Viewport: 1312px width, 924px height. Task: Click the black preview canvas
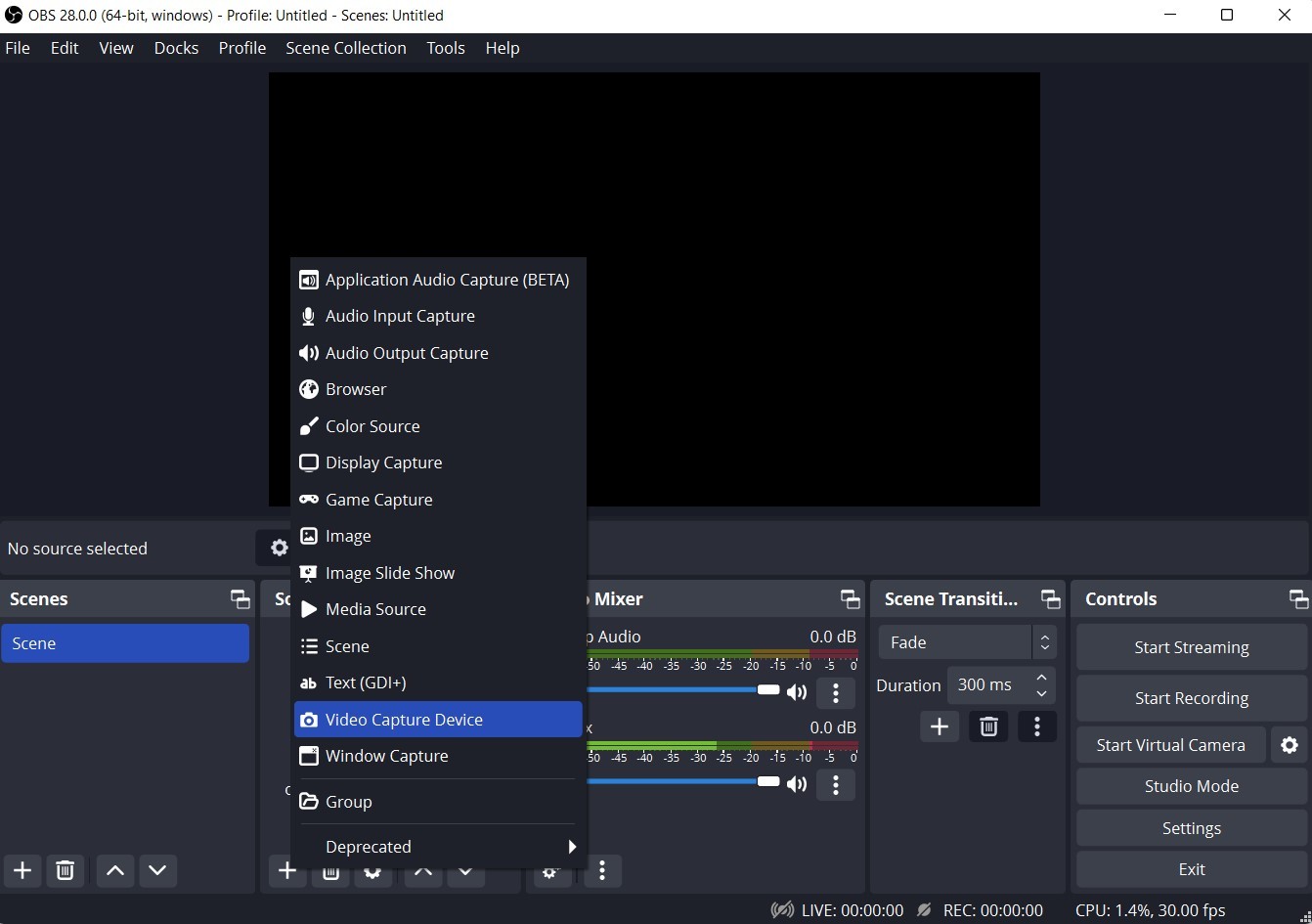[654, 289]
